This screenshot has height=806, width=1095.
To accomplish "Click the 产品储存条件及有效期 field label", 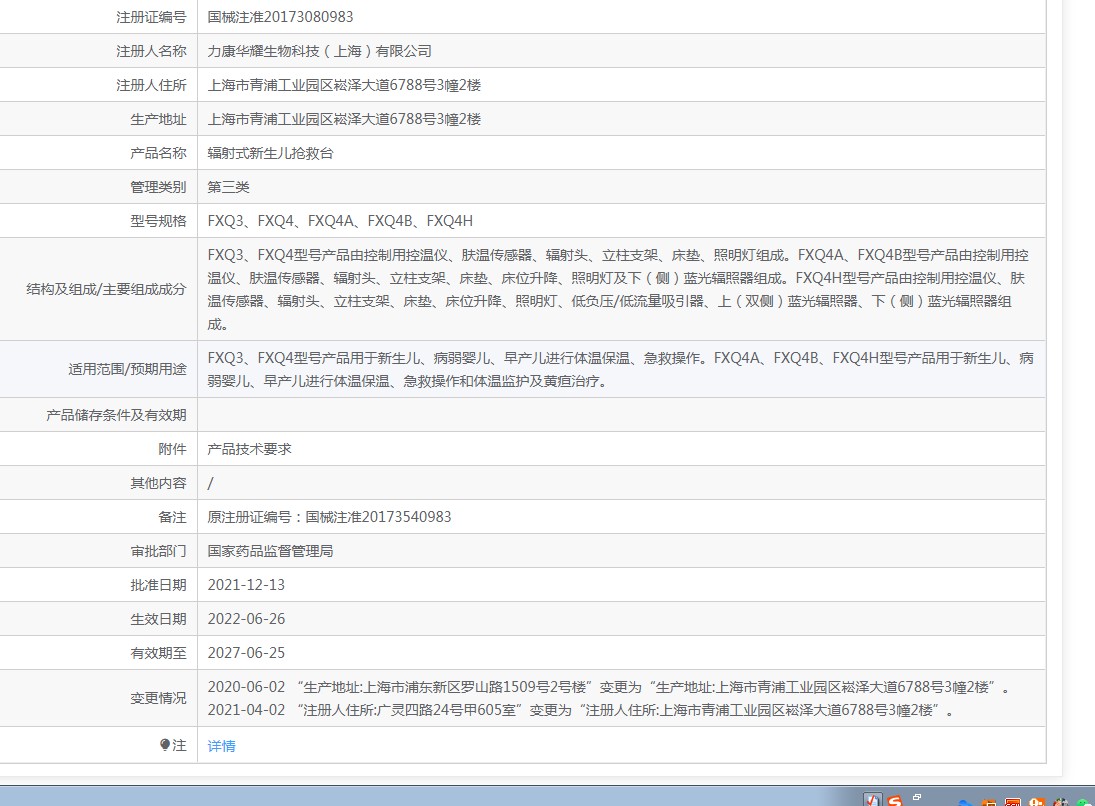I will [x=117, y=415].
